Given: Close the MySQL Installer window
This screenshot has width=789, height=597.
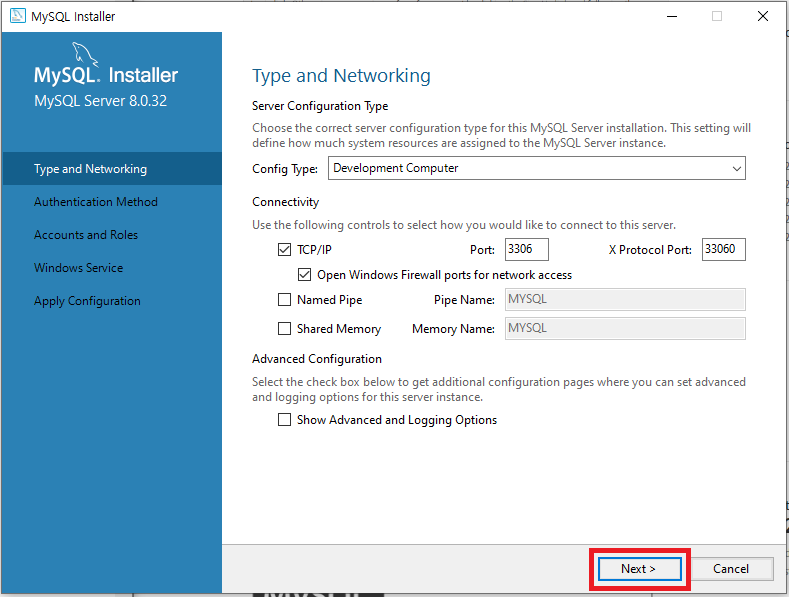Looking at the screenshot, I should 763,16.
